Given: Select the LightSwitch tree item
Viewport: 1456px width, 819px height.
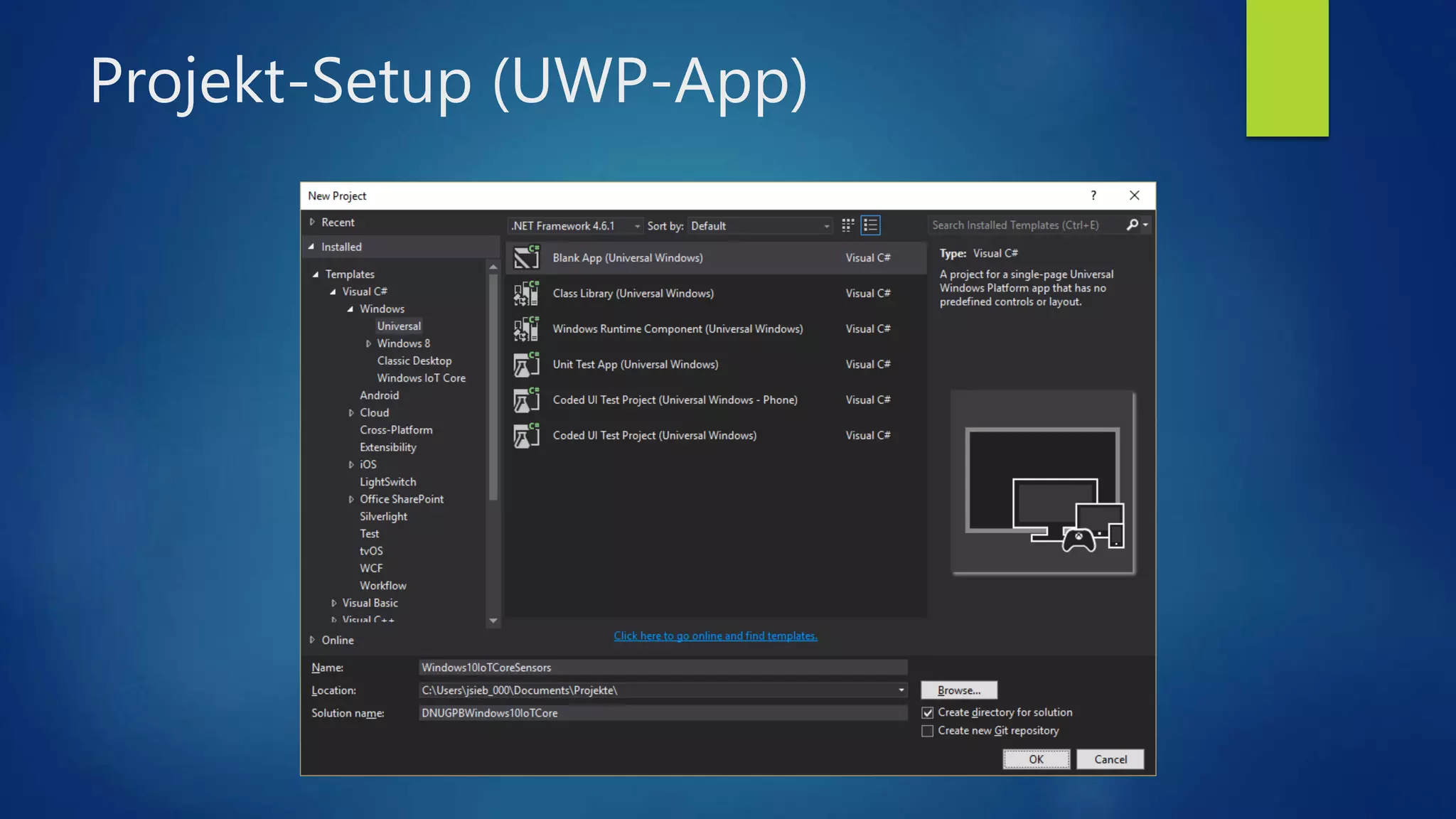Looking at the screenshot, I should (x=387, y=482).
